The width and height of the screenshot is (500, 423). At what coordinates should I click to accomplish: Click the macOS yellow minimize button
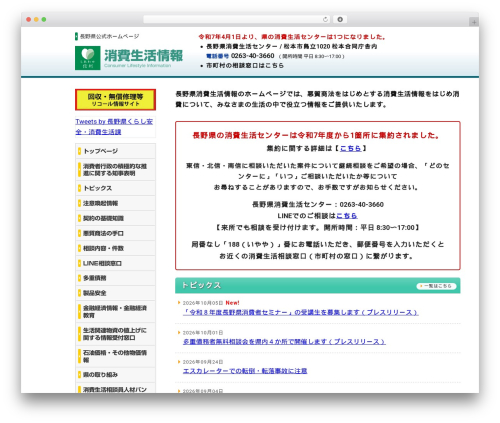pyautogui.click(x=36, y=20)
